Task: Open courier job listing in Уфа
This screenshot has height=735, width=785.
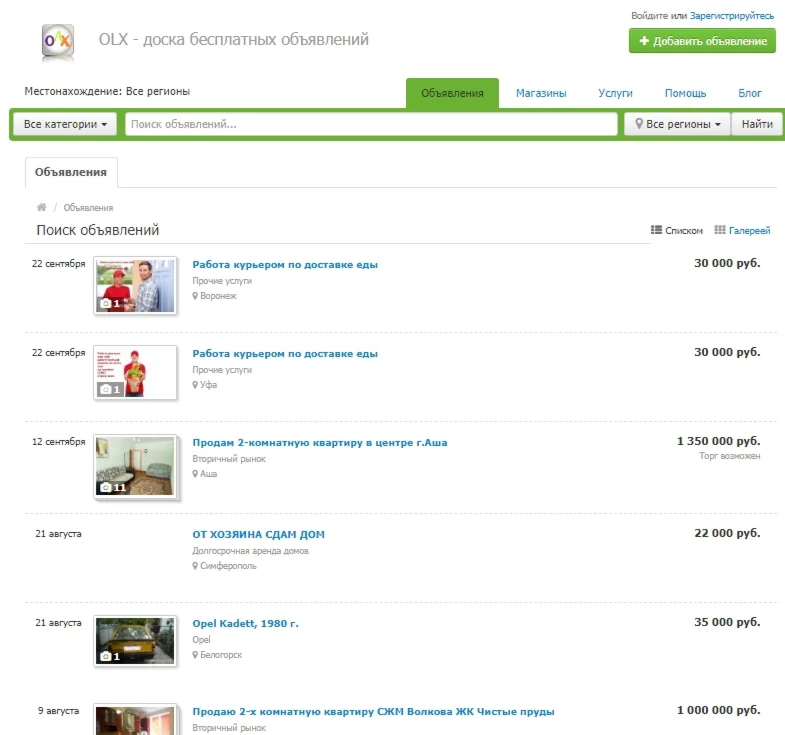Action: [285, 353]
